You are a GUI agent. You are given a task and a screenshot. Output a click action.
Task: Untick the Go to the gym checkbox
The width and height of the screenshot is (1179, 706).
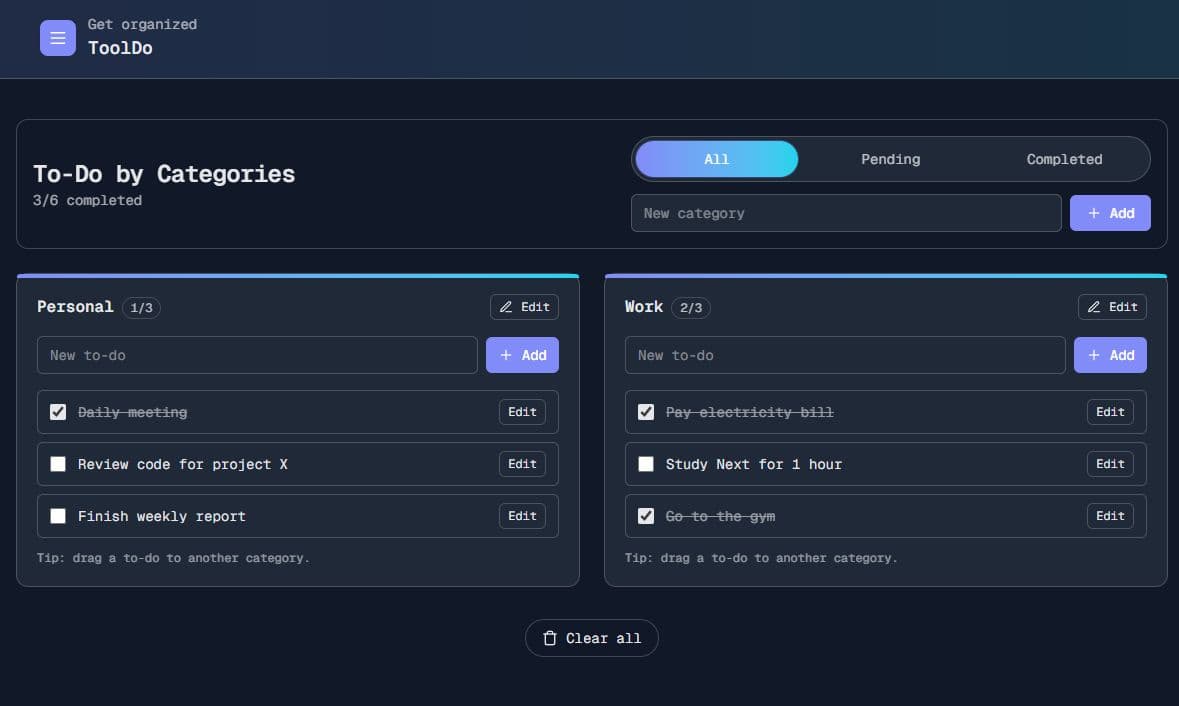pyautogui.click(x=646, y=516)
